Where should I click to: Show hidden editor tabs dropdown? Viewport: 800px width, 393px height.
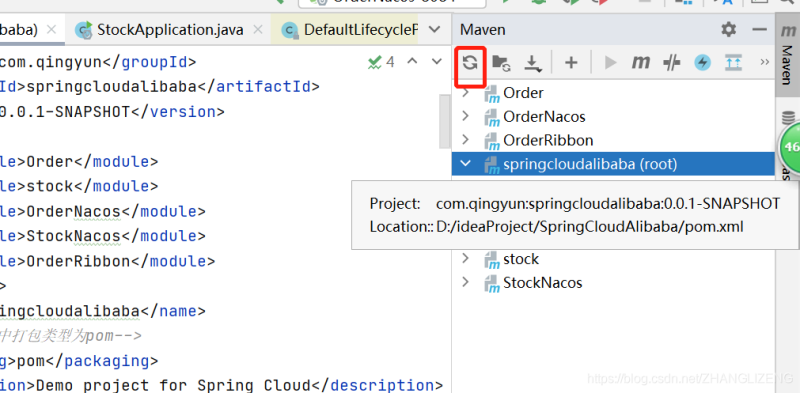tap(434, 30)
